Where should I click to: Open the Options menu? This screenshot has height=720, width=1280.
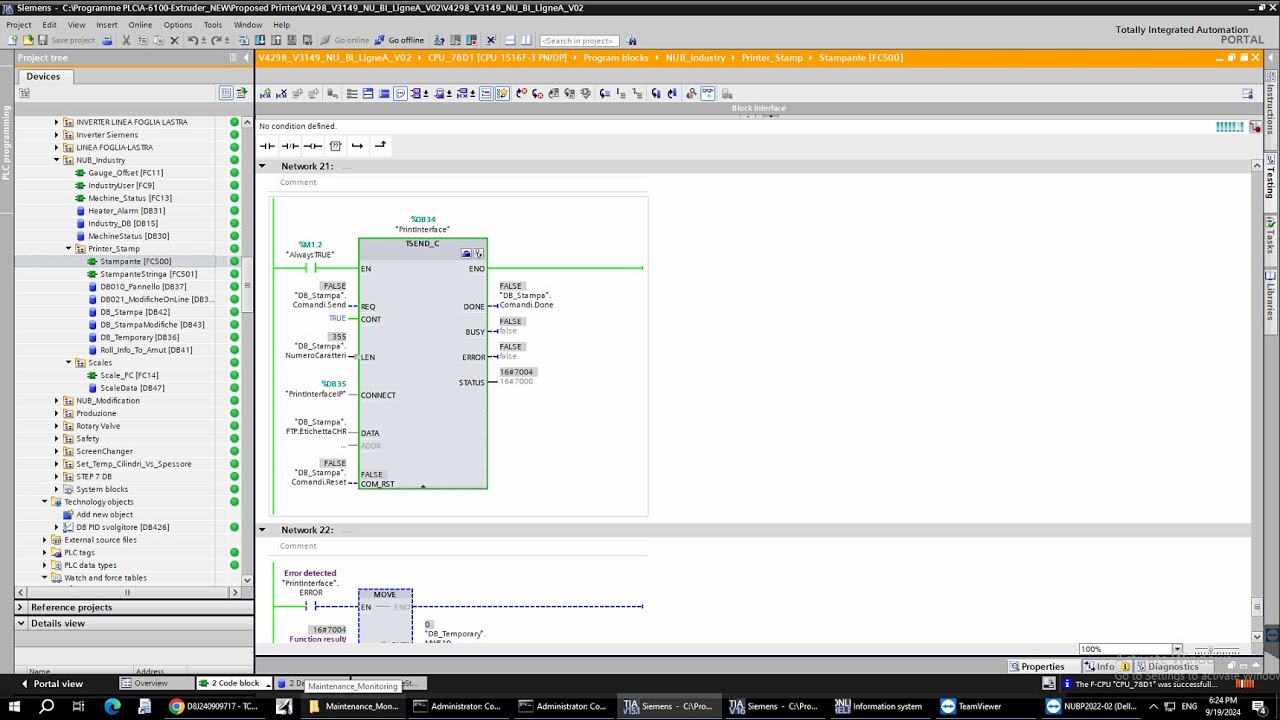(x=178, y=25)
